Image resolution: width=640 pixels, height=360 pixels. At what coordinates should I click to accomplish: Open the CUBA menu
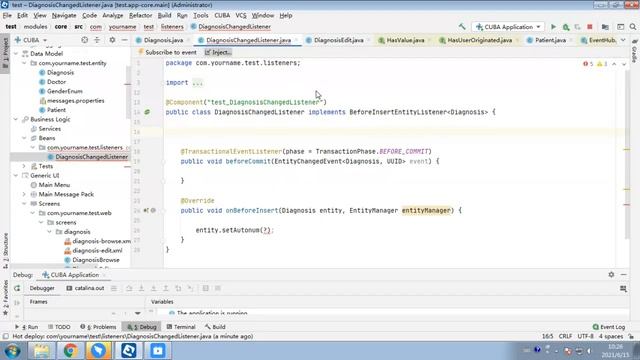click(x=222, y=16)
